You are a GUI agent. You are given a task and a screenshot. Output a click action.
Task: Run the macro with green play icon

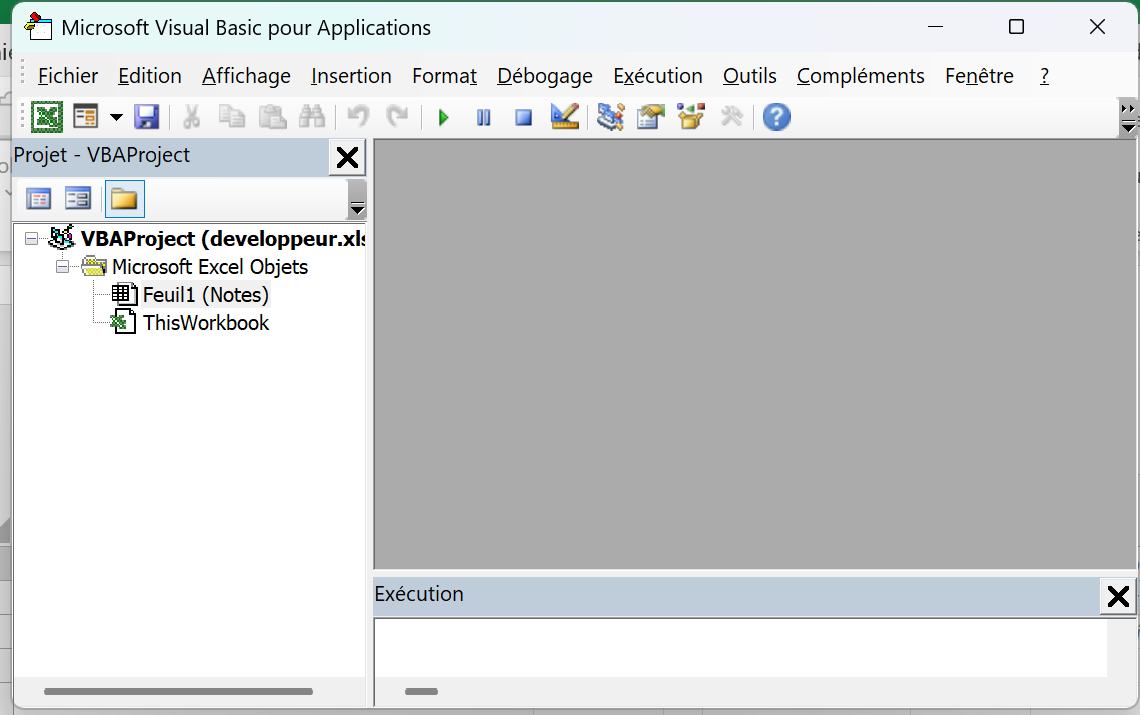pyautogui.click(x=443, y=117)
